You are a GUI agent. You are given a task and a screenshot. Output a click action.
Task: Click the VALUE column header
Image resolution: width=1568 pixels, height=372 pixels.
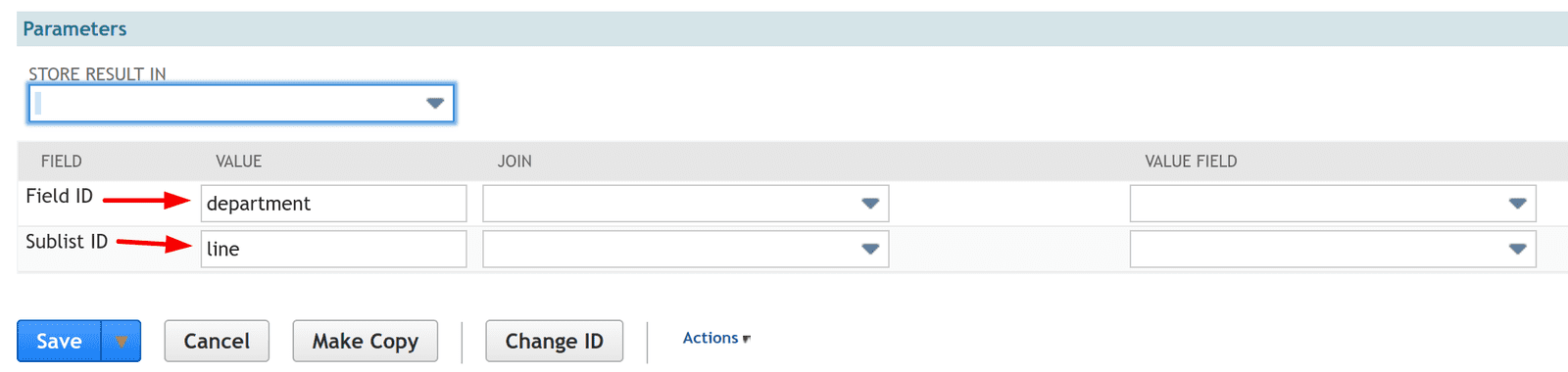click(x=239, y=162)
